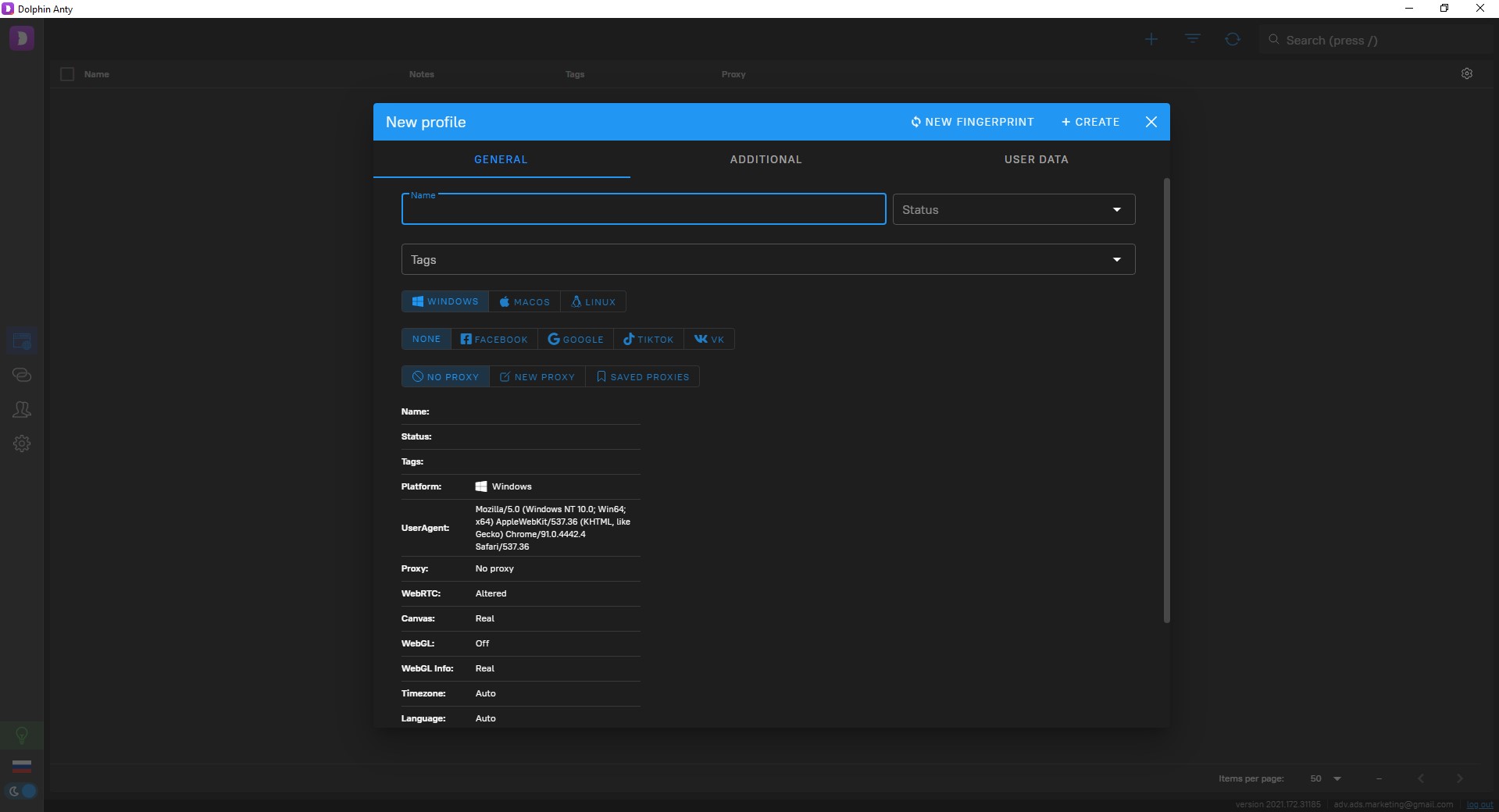Choose the Saved Proxies option
Screen dimensions: 1499x812
(642, 376)
